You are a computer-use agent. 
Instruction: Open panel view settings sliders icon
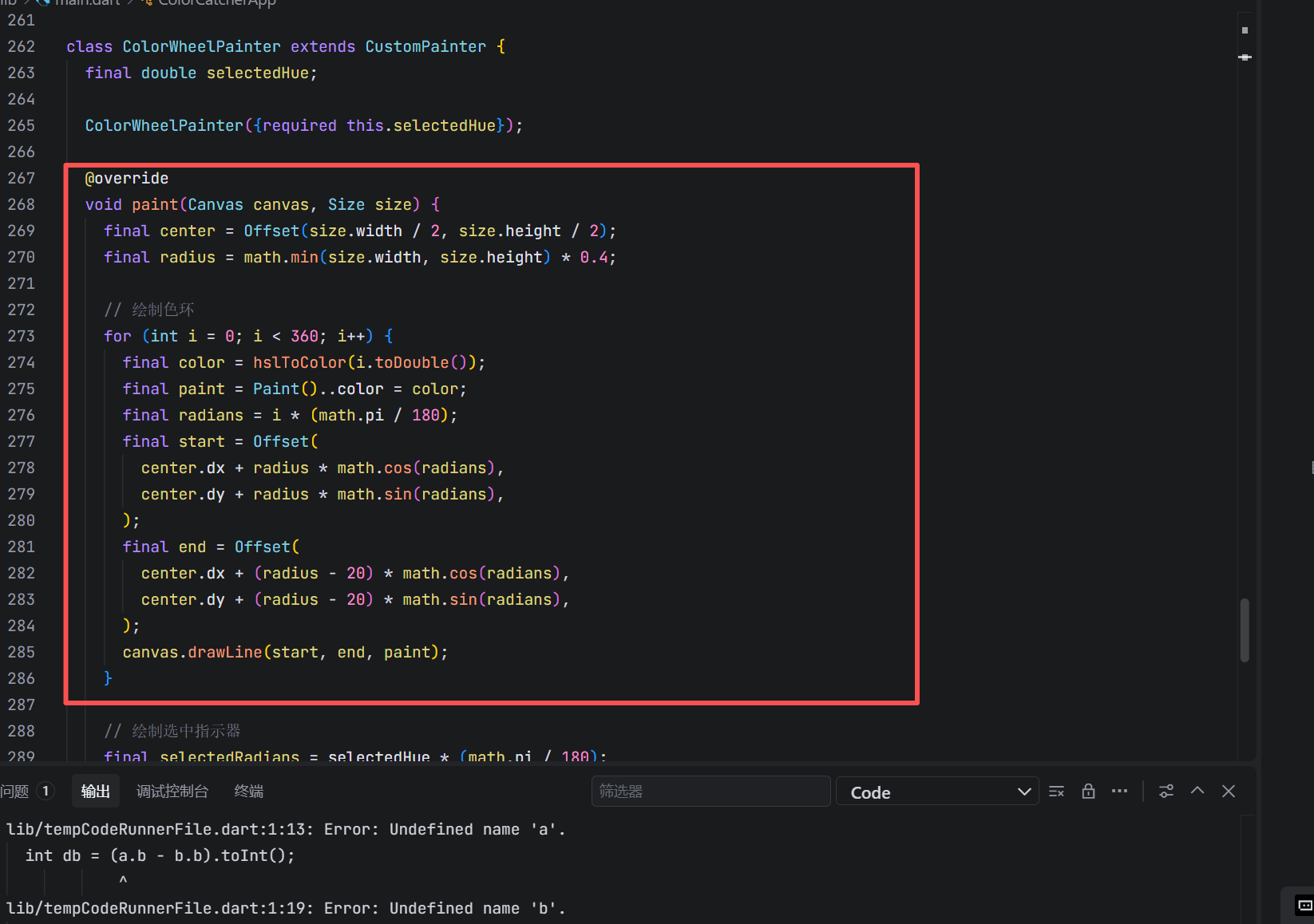1166,792
